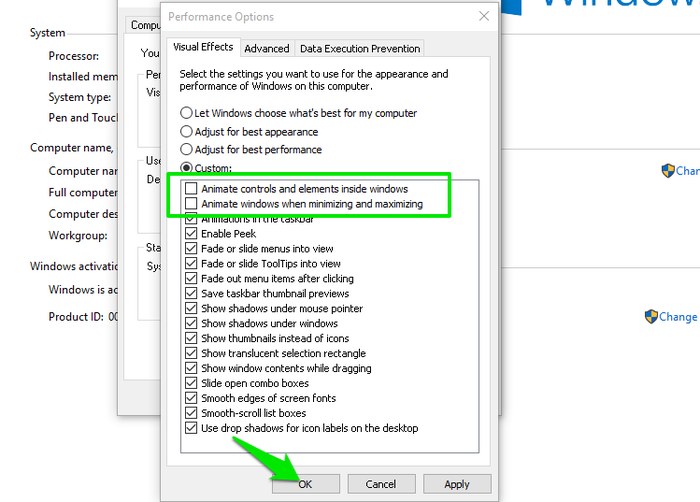This screenshot has height=502, width=700.
Task: Open the Data Execution Prevention tab
Action: tap(360, 48)
